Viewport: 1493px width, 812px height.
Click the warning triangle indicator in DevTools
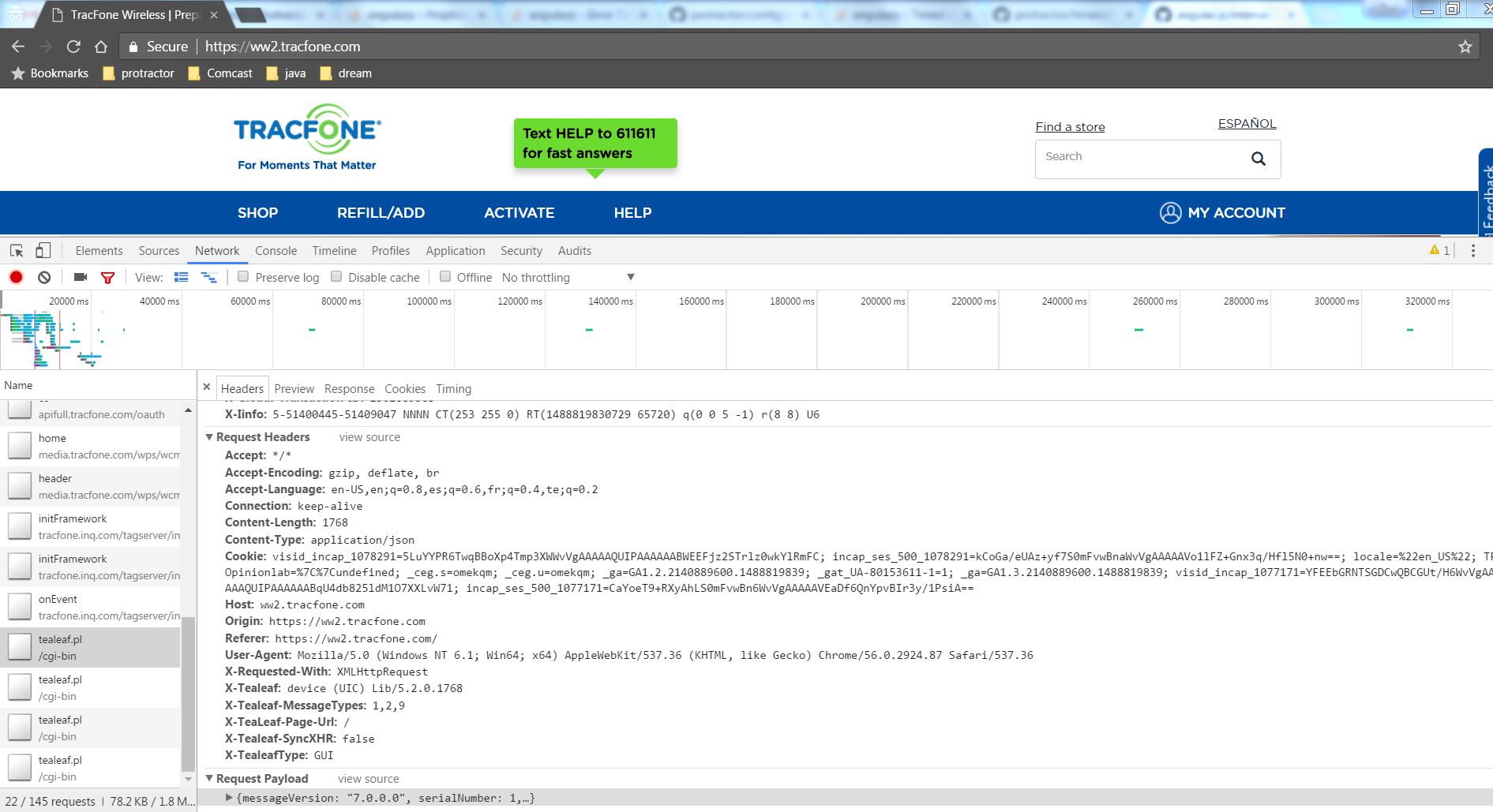coord(1436,250)
